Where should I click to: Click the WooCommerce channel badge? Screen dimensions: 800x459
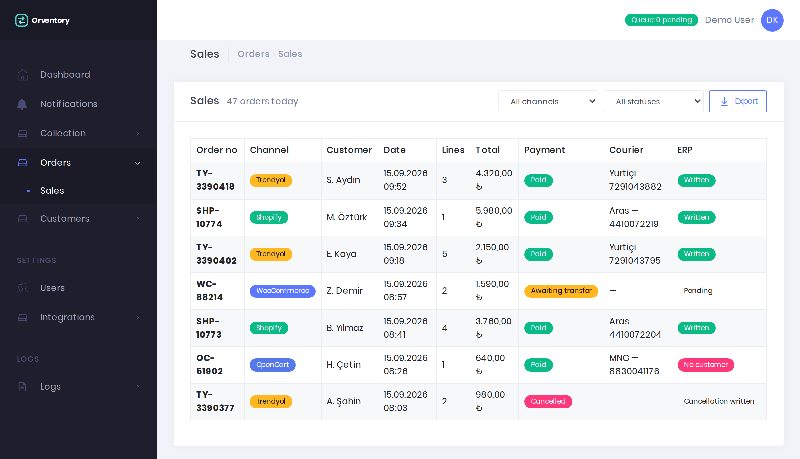pos(283,291)
